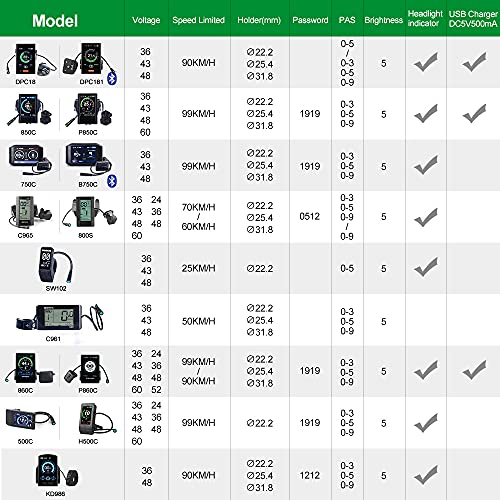Select the DPC181 display image

tap(88, 59)
